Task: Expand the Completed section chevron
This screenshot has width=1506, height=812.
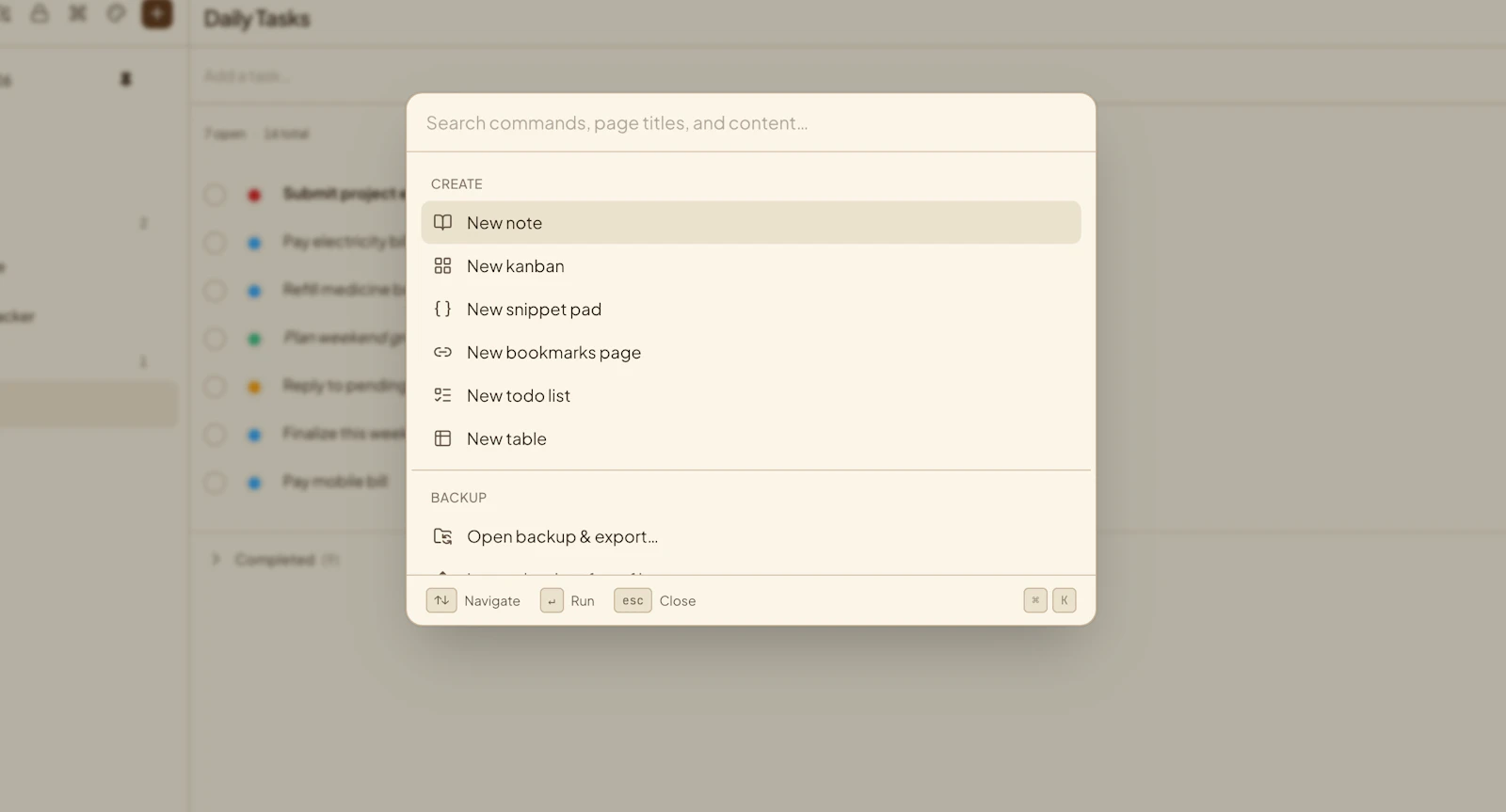Action: tap(216, 560)
